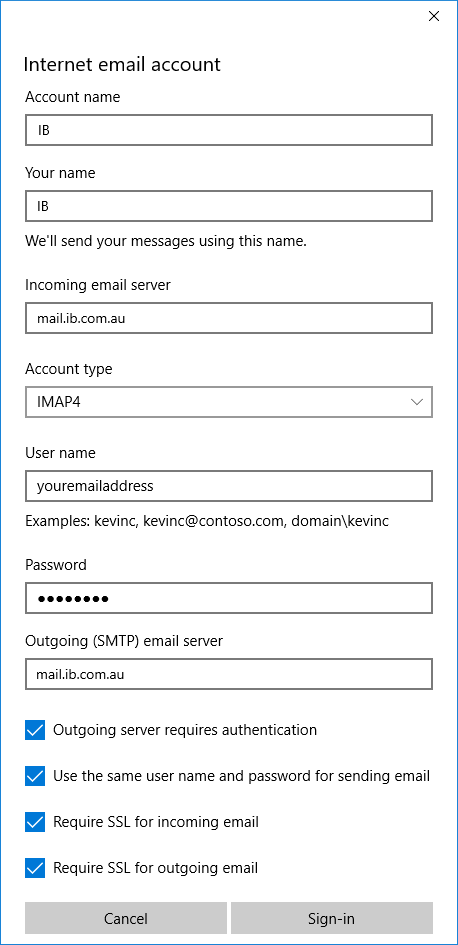Screen dimensions: 458x945
Task: Click the Examples kevinc hint text
Action: (207, 521)
